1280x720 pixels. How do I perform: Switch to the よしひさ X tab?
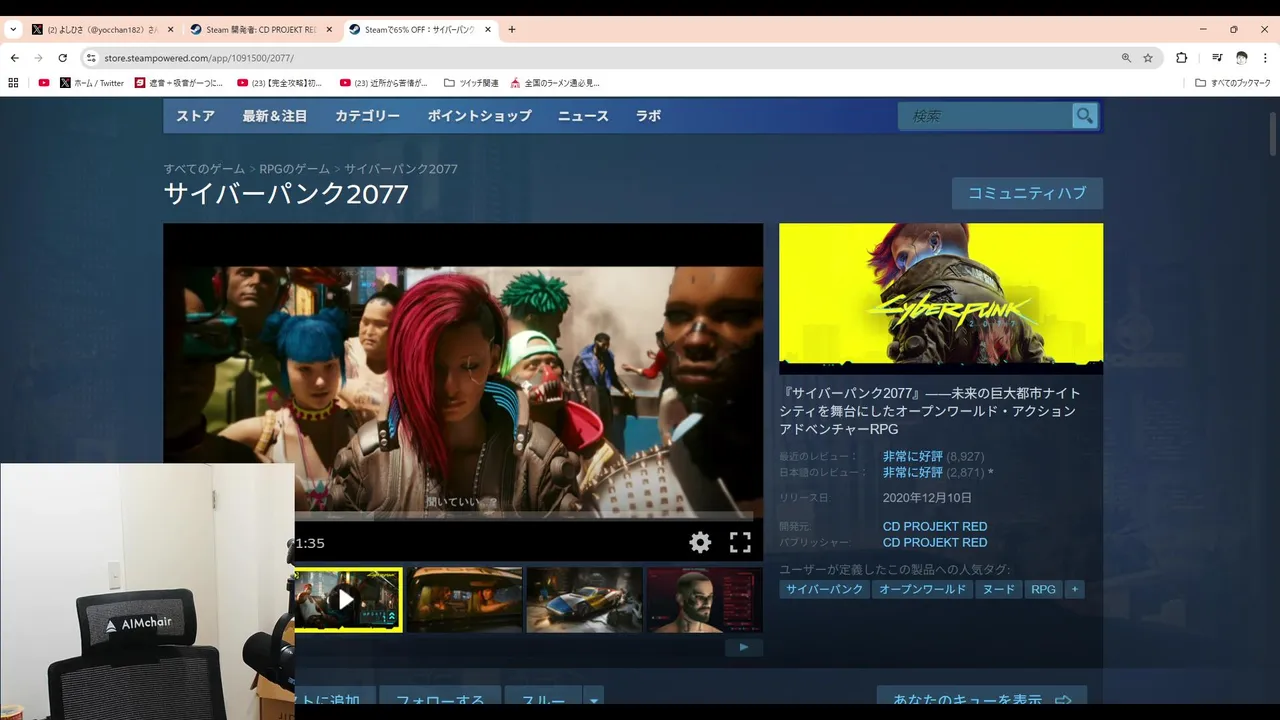(94, 29)
